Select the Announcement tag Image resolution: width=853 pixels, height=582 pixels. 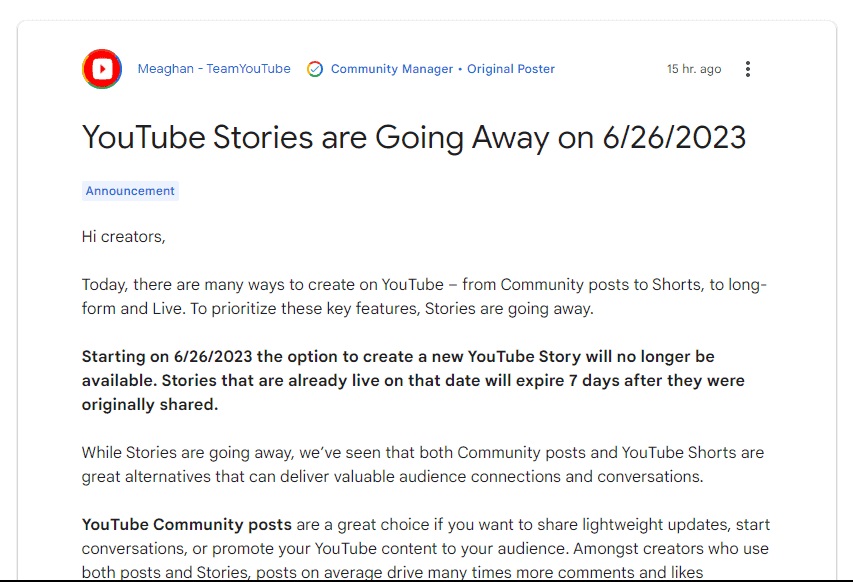click(x=130, y=191)
